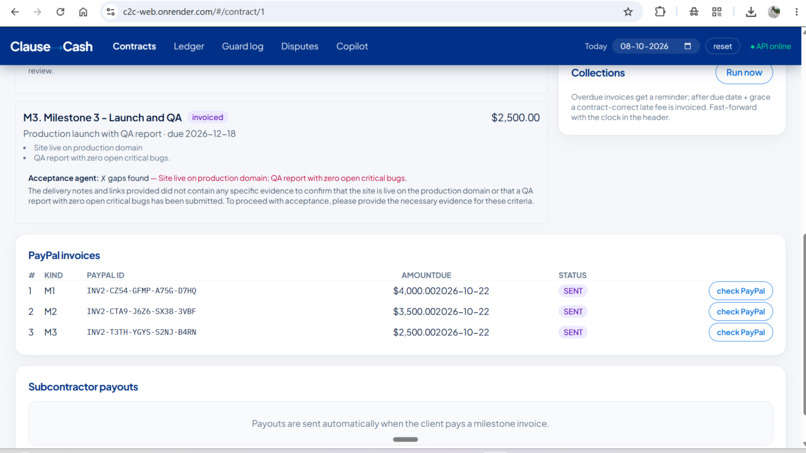
Task: Reset the clock date
Action: pos(722,46)
